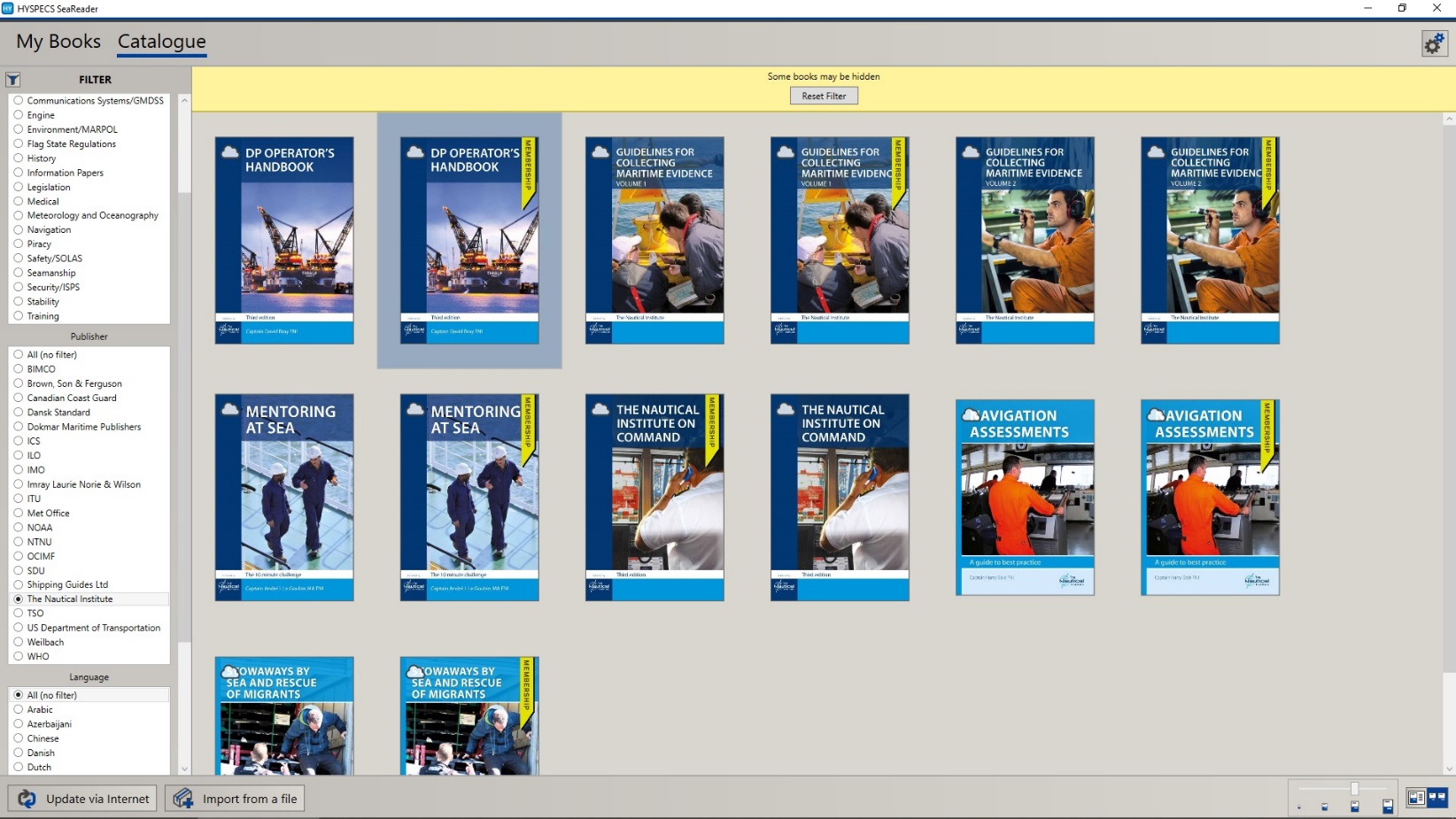Screen dimensions: 1456x819
Task: Open selected DP Operator's Handbook membership cover
Action: [x=469, y=240]
